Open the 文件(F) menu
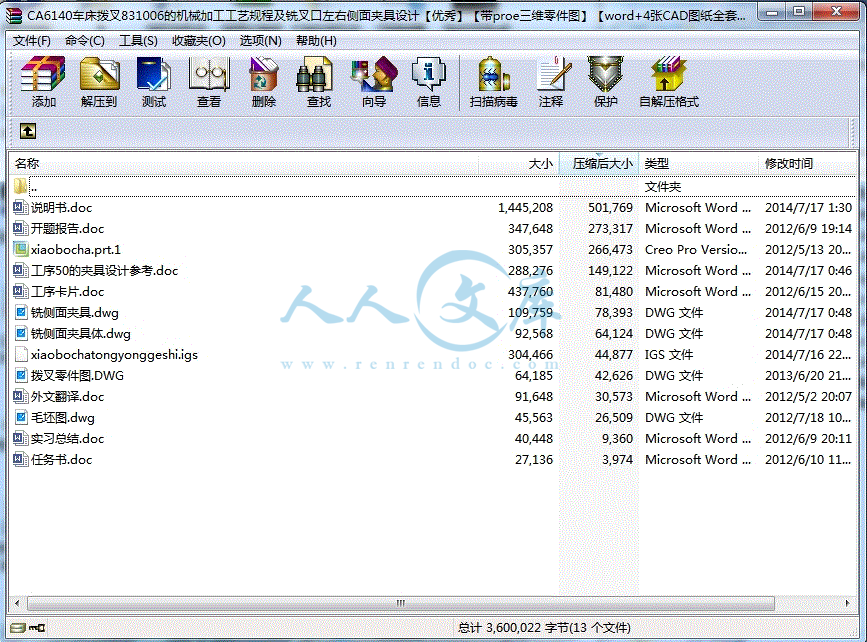867x642 pixels. tap(32, 40)
